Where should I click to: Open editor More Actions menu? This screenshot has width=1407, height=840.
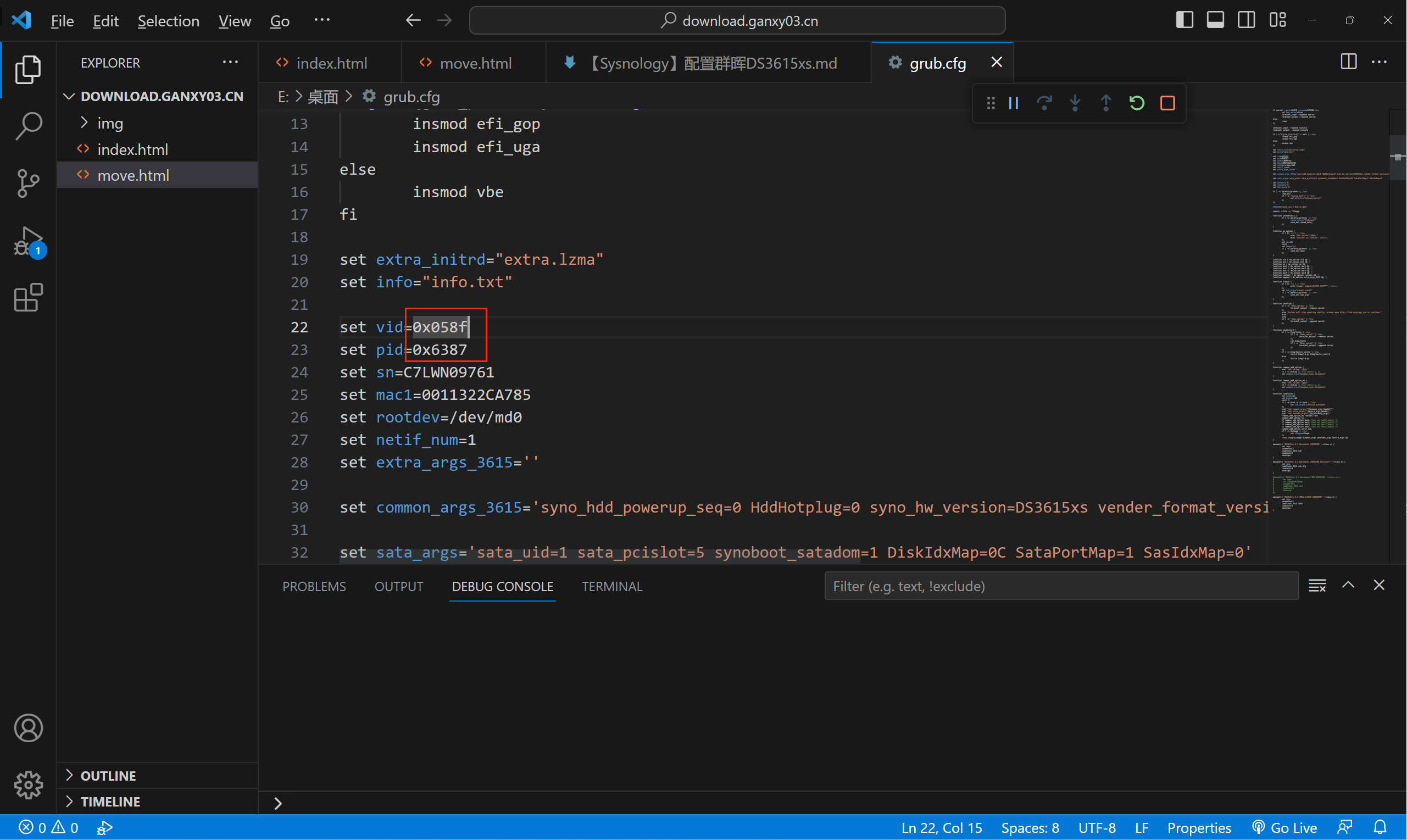pos(1380,62)
